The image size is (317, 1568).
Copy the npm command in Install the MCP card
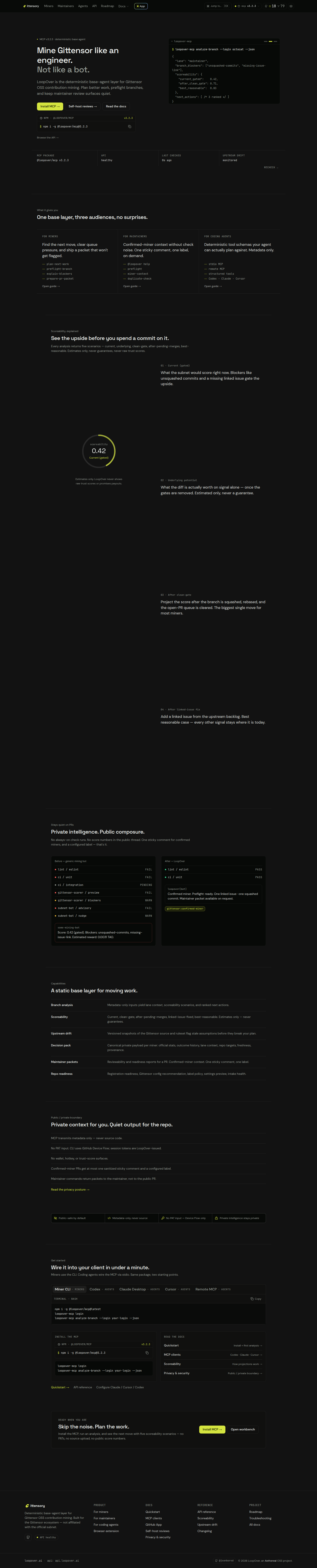click(x=147, y=1353)
